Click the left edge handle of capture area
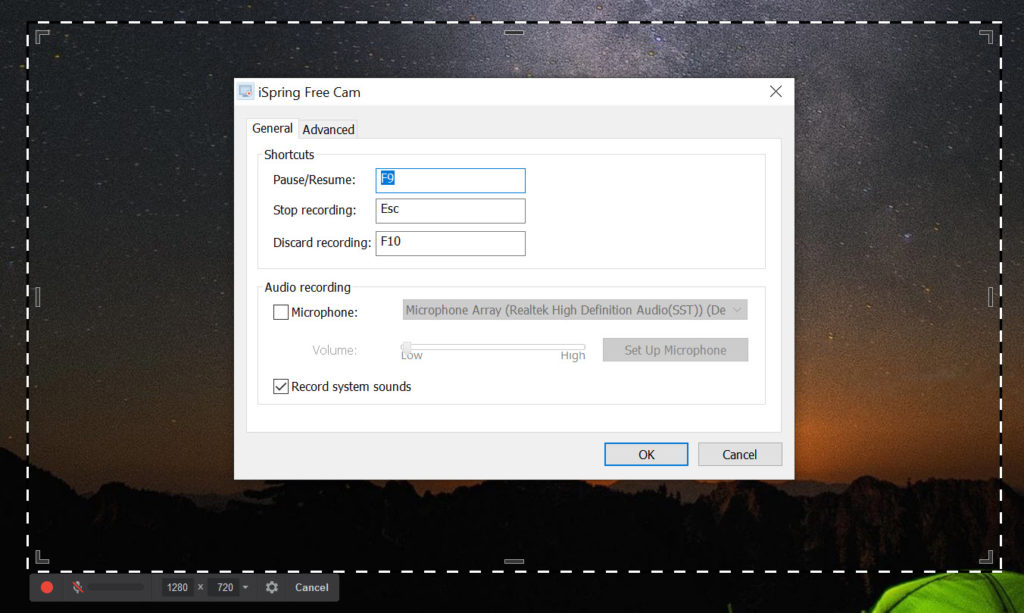The image size is (1024, 613). [38, 297]
